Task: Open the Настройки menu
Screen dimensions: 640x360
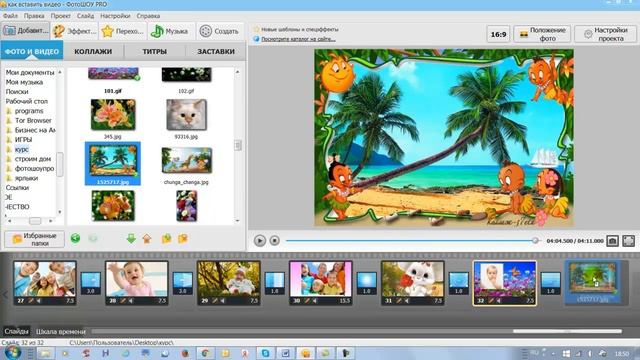Action: click(x=115, y=16)
